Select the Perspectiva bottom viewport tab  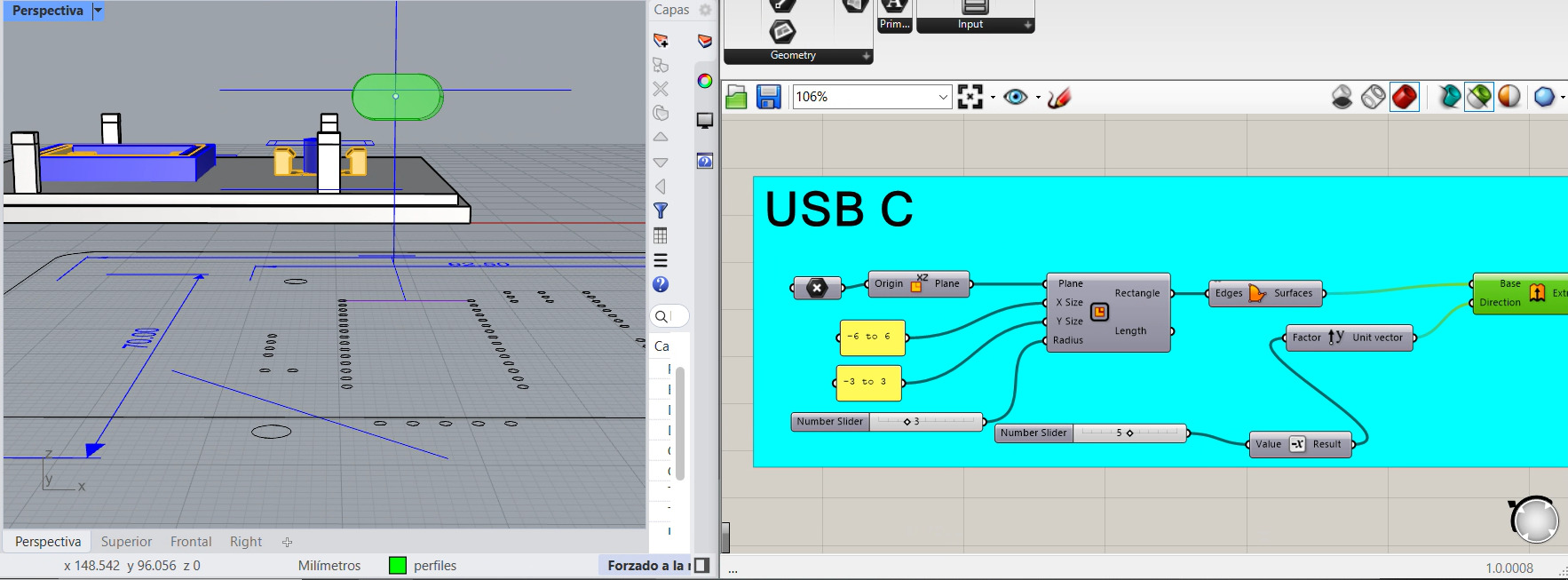pos(48,542)
